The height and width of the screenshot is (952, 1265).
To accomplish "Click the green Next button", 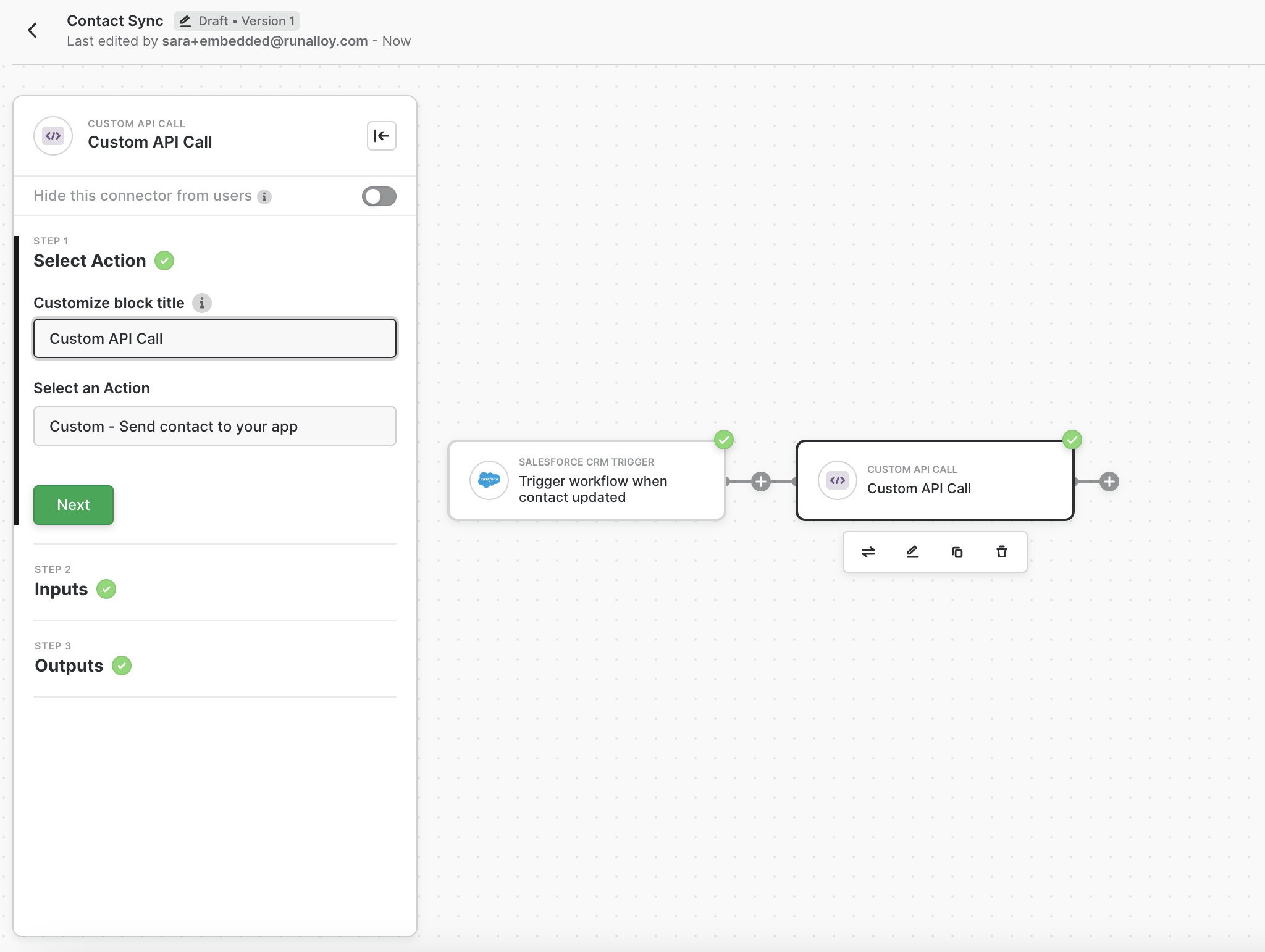I will coord(74,505).
